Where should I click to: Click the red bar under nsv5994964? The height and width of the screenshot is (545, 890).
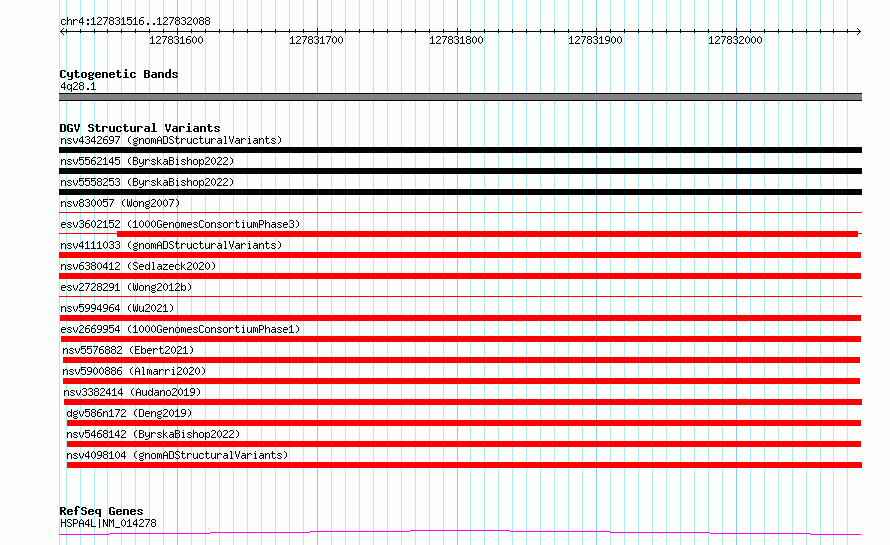point(460,318)
